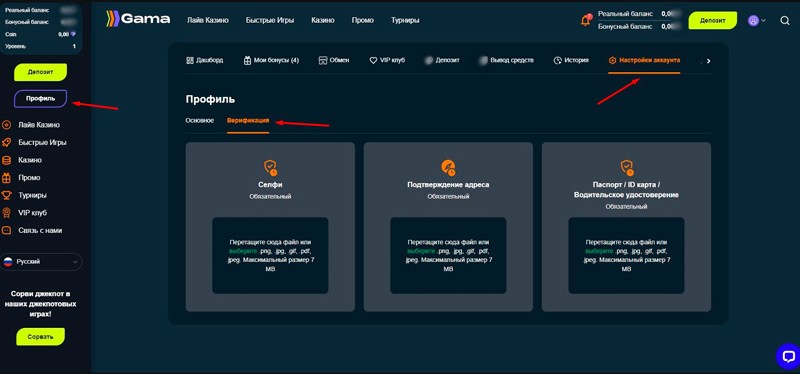Click the Gama logo
This screenshot has width=800, height=374.
point(138,19)
